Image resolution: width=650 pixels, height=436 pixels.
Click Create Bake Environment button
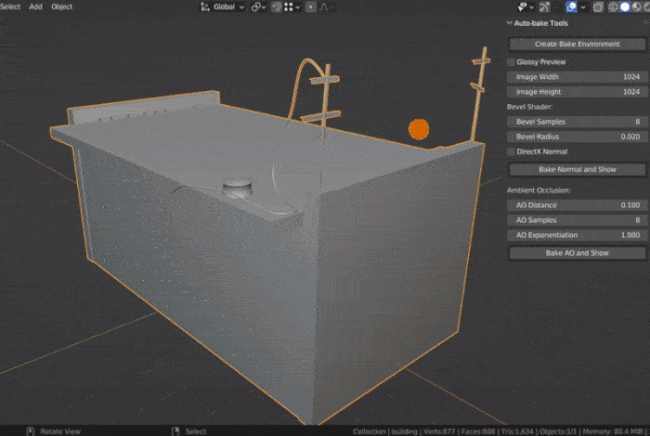(577, 44)
